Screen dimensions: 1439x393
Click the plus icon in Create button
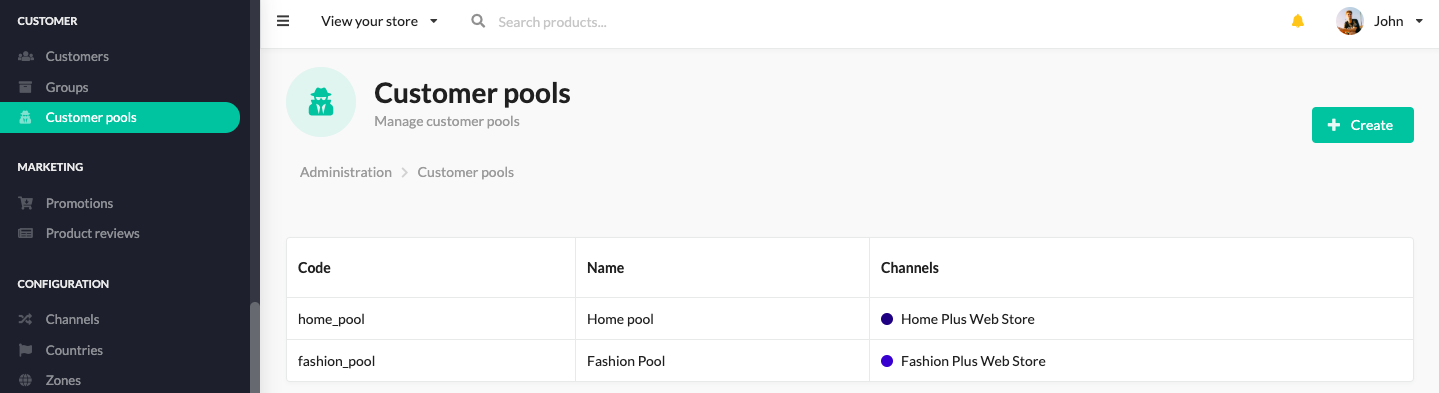coord(1333,125)
